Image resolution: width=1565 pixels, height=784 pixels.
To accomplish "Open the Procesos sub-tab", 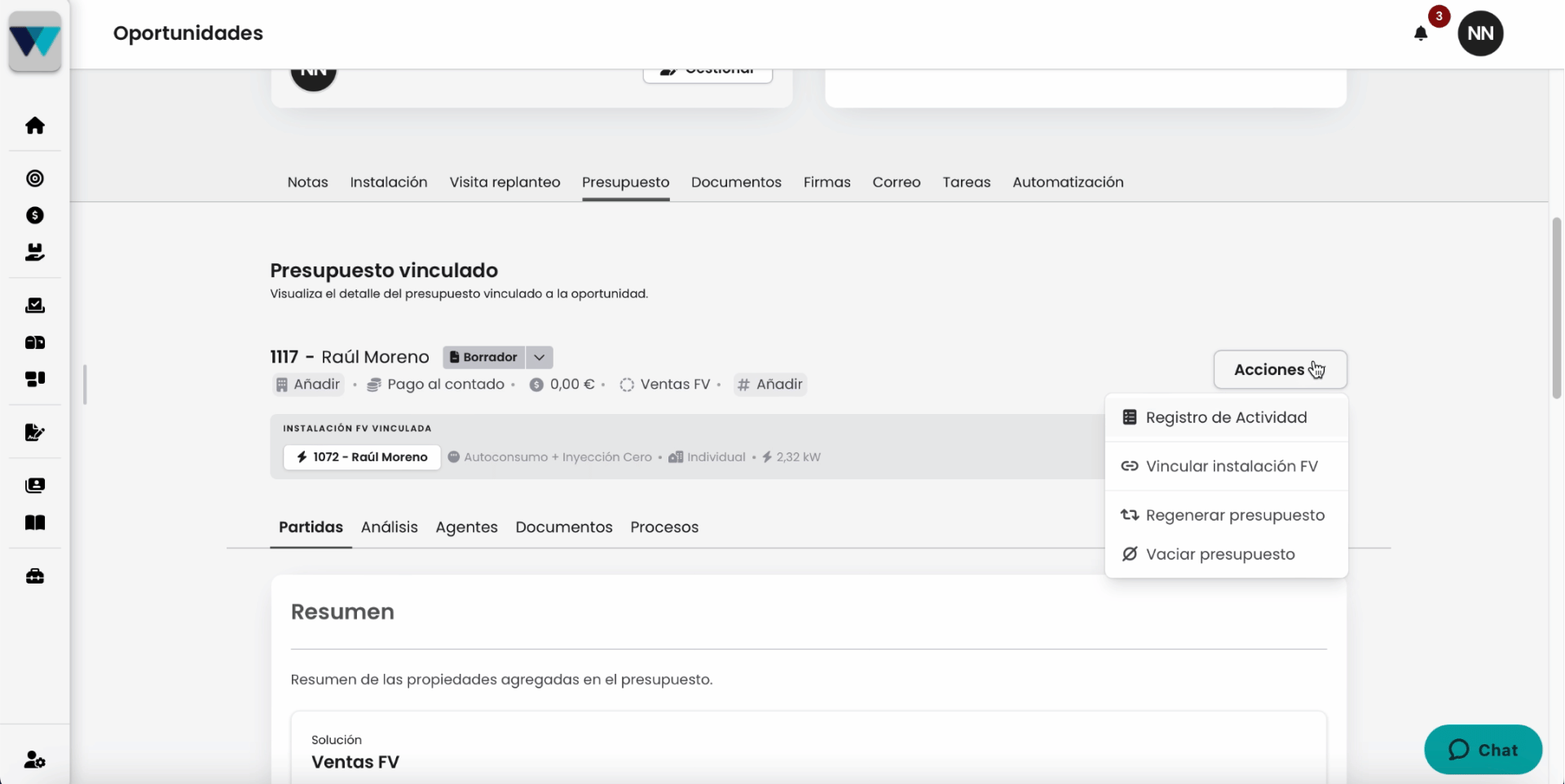I will tap(664, 527).
